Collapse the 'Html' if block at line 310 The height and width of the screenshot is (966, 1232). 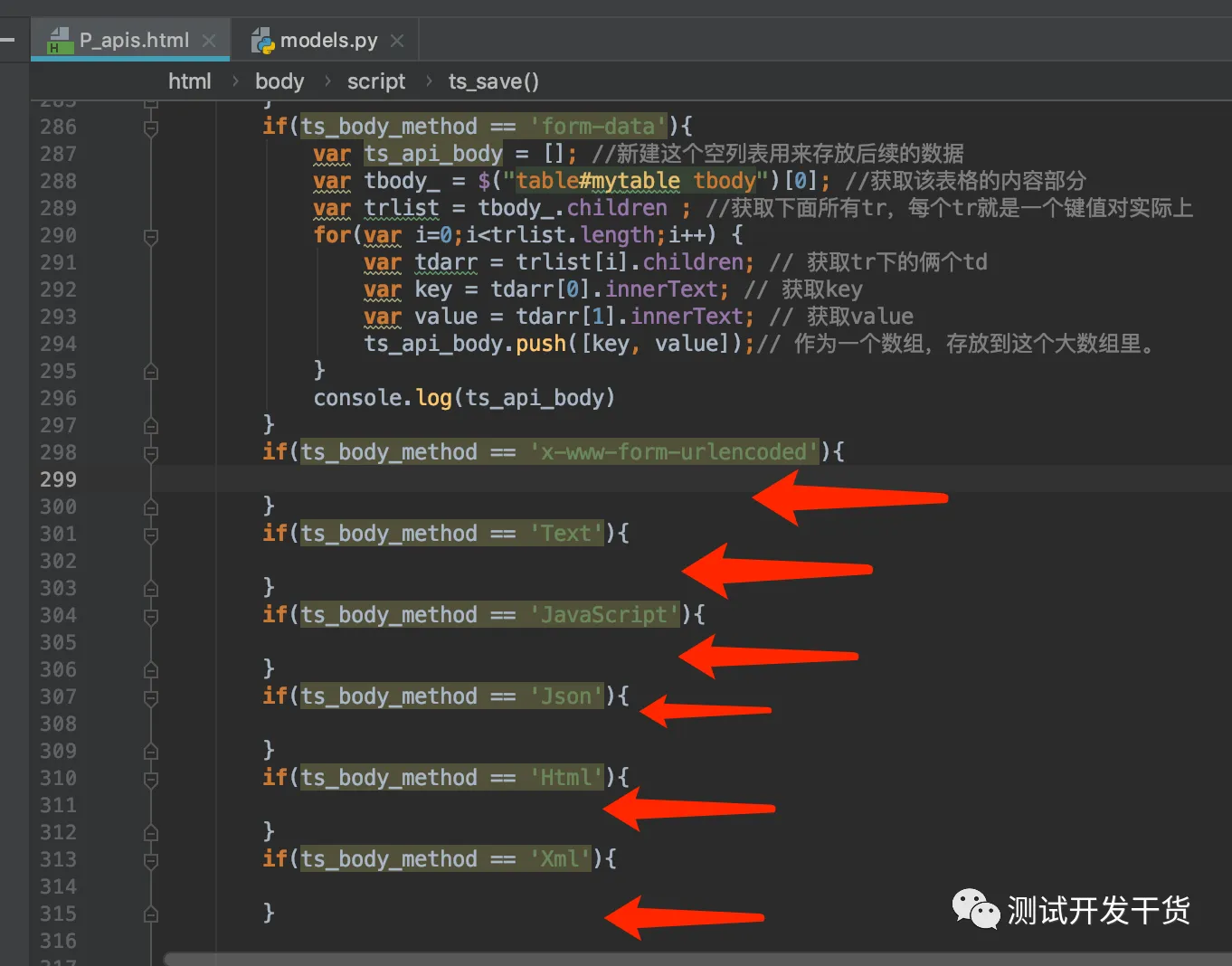[151, 779]
